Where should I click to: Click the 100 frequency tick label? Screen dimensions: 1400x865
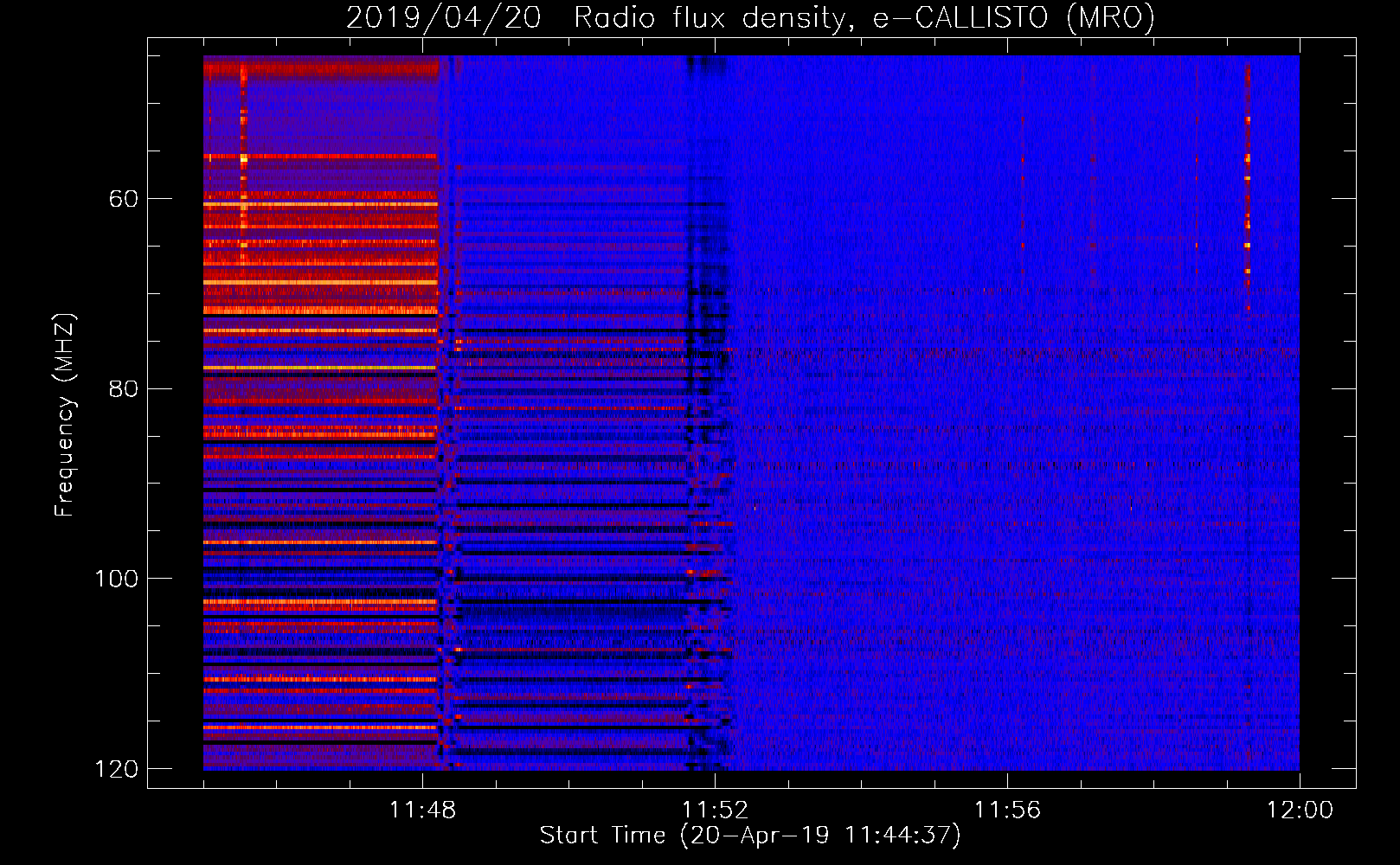tap(116, 579)
